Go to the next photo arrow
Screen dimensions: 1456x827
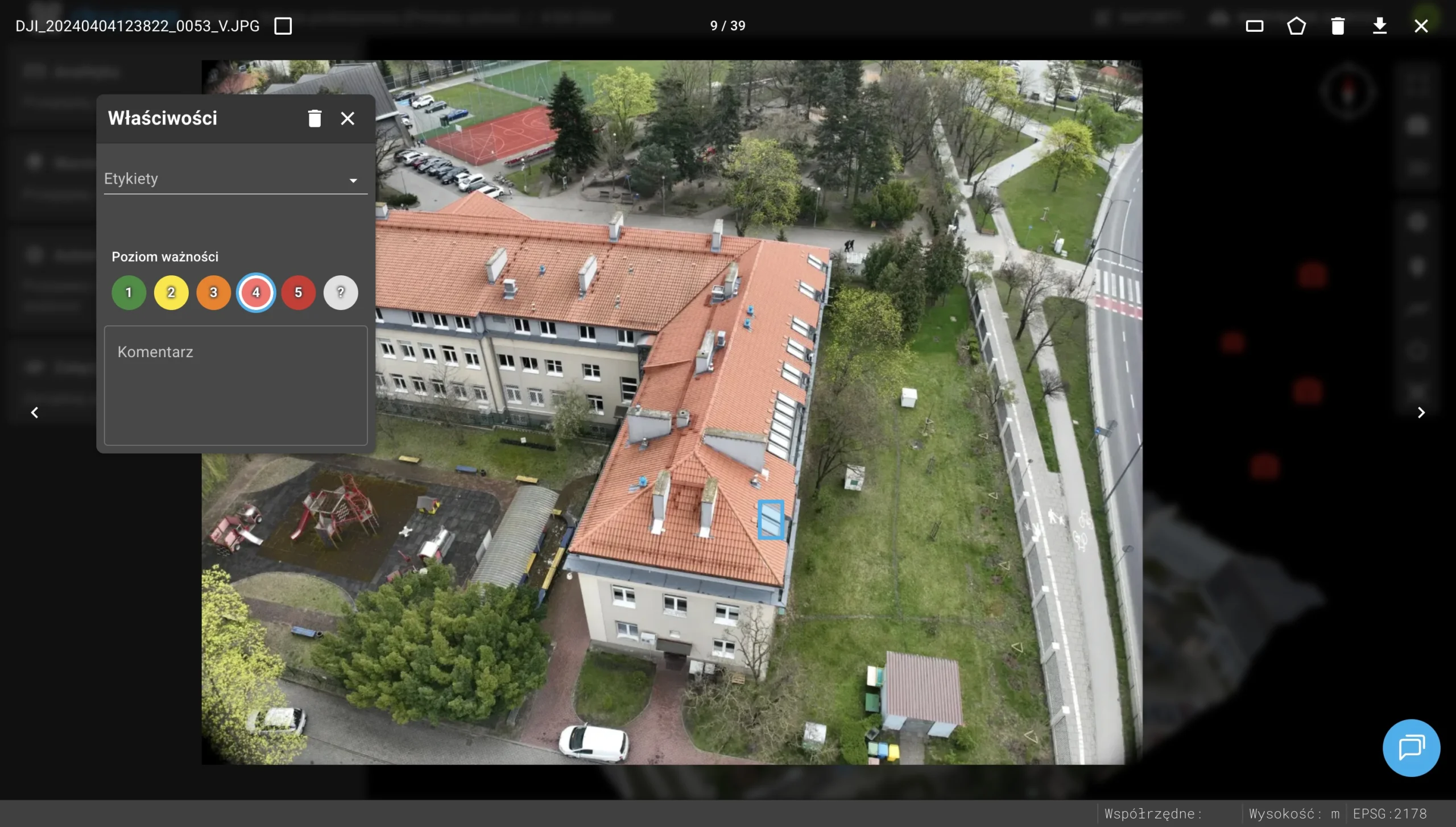coord(1421,412)
